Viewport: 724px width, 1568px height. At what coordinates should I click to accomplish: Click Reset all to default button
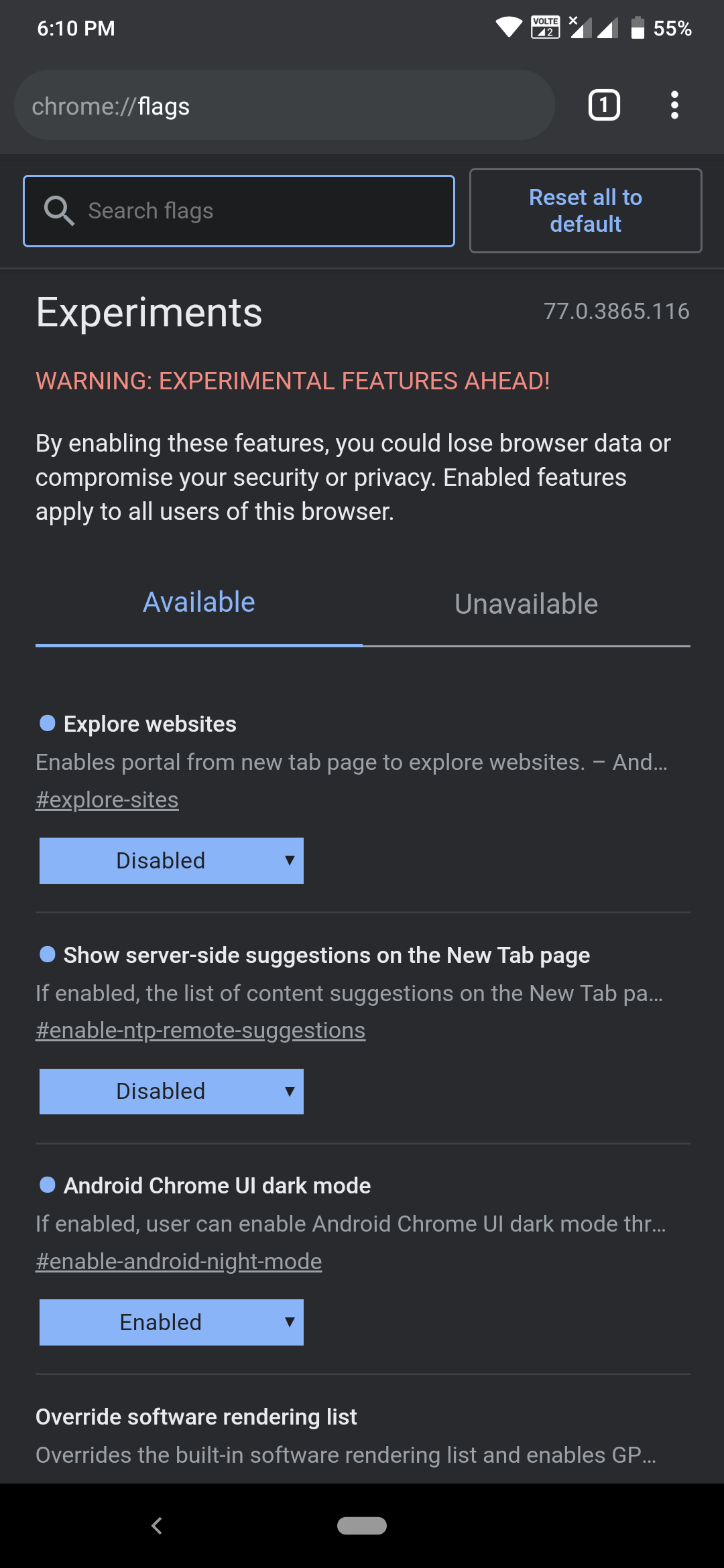click(586, 210)
